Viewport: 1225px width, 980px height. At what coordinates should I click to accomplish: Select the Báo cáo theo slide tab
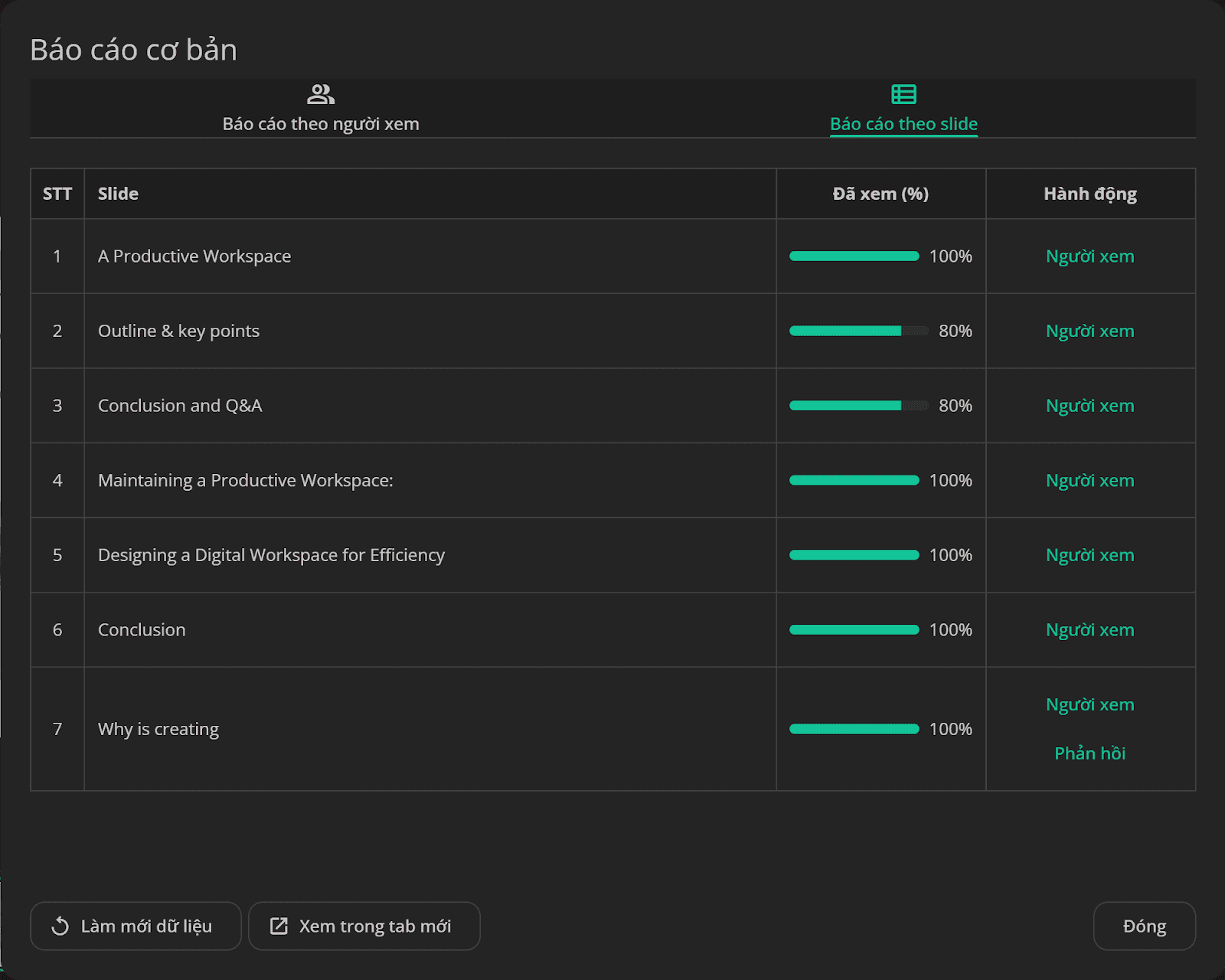point(903,109)
